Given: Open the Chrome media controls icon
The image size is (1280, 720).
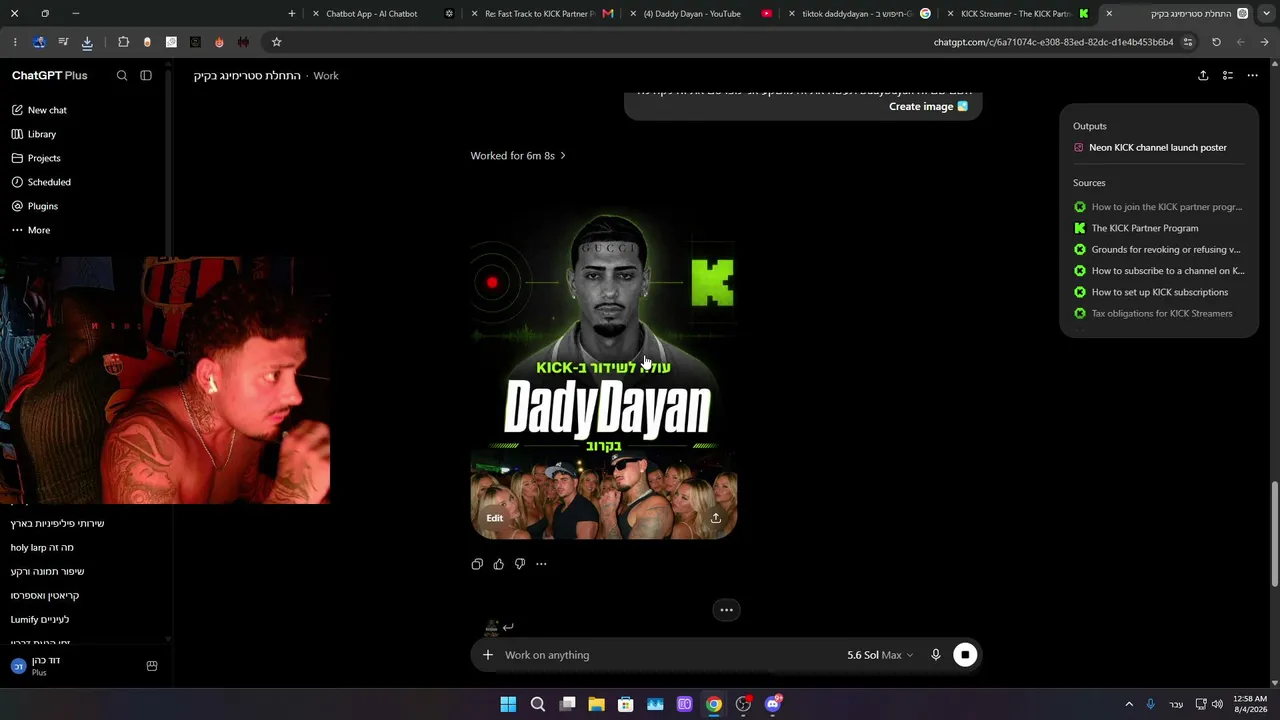Looking at the screenshot, I should click(63, 42).
